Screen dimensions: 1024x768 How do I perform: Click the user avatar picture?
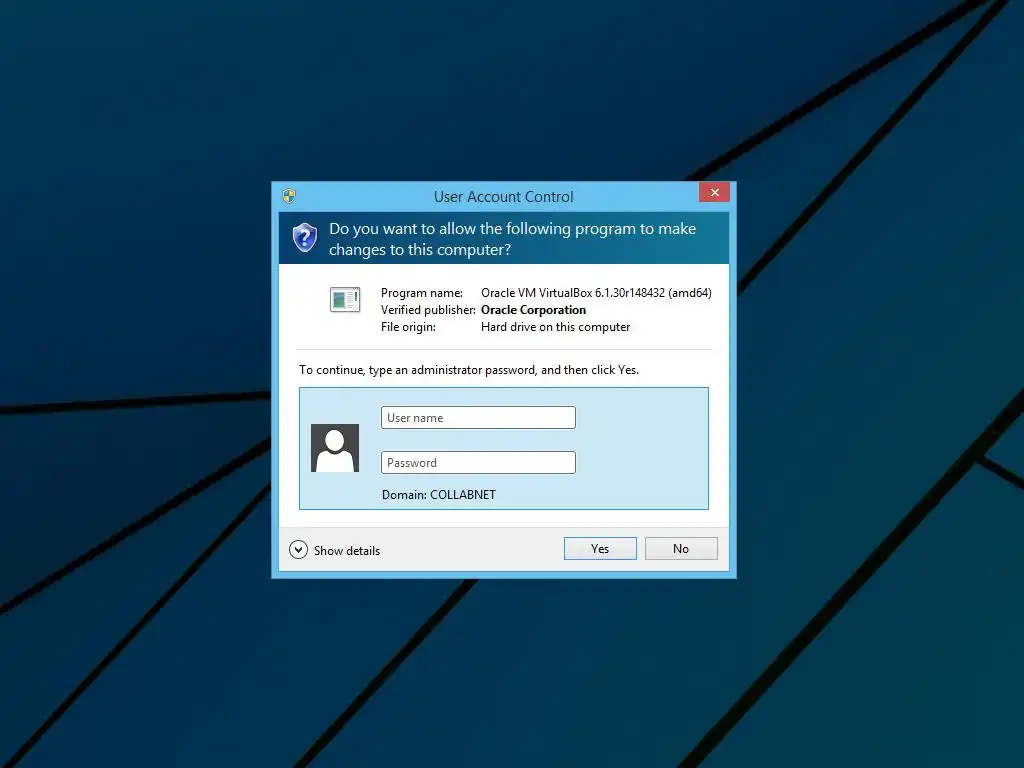(x=335, y=448)
